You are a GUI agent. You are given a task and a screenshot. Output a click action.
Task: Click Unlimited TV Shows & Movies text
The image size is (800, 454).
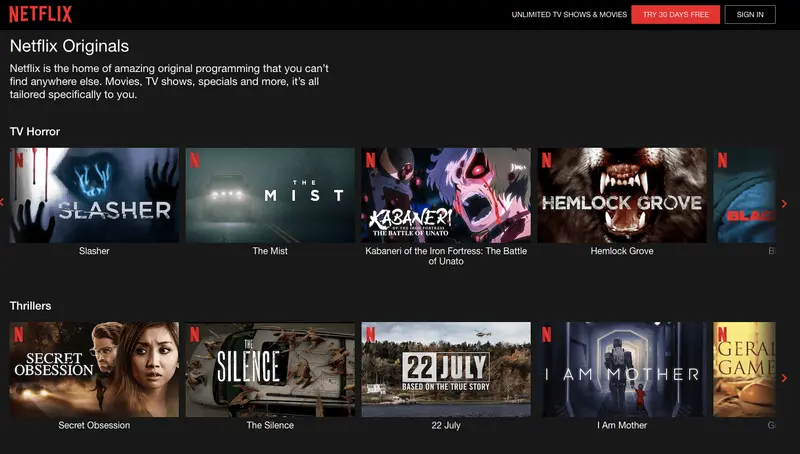click(569, 15)
